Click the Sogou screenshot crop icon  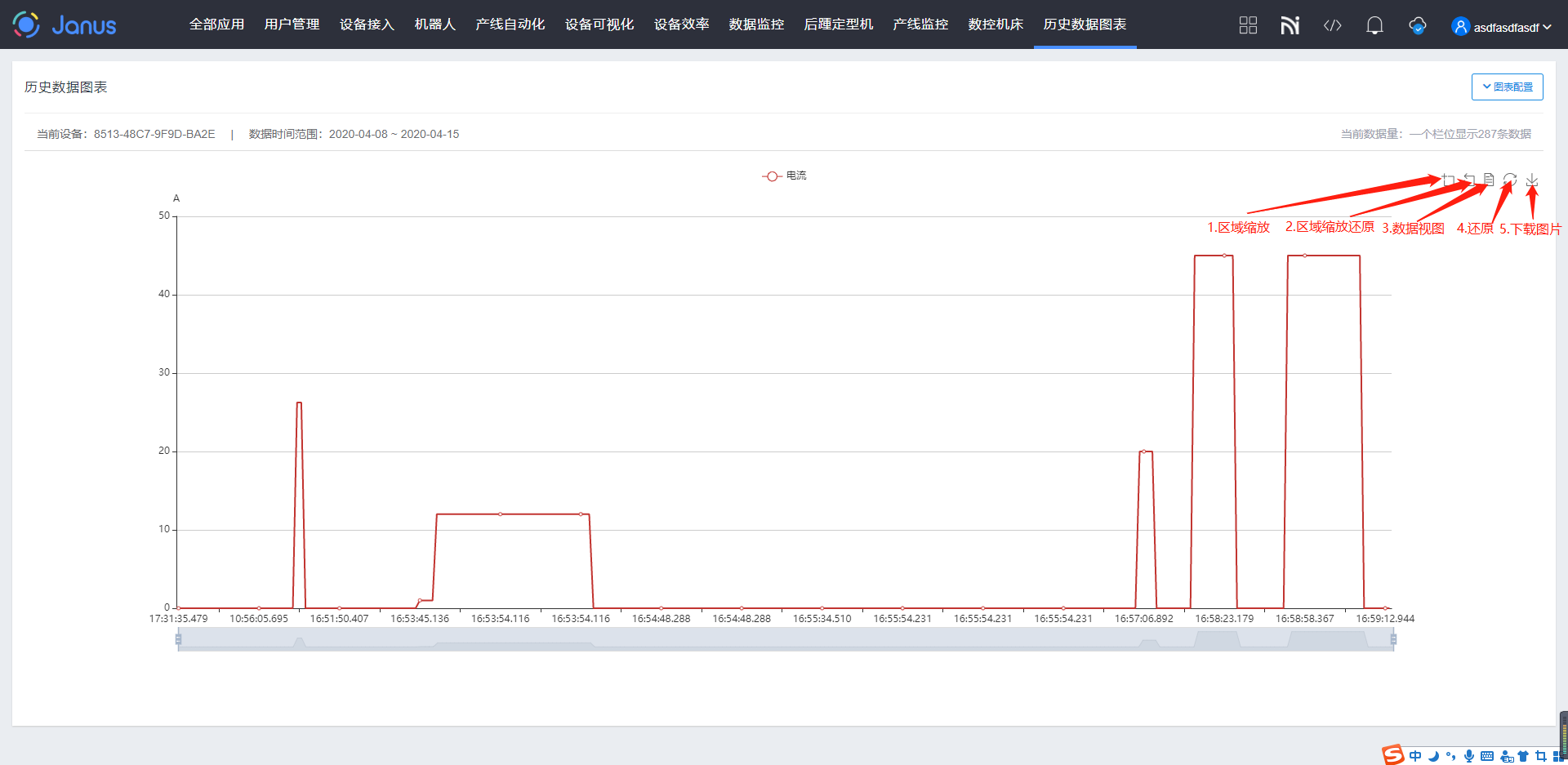[1541, 756]
